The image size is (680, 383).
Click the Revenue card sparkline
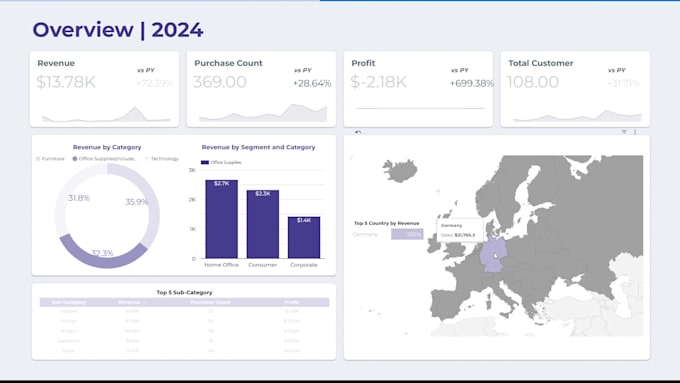pos(106,115)
